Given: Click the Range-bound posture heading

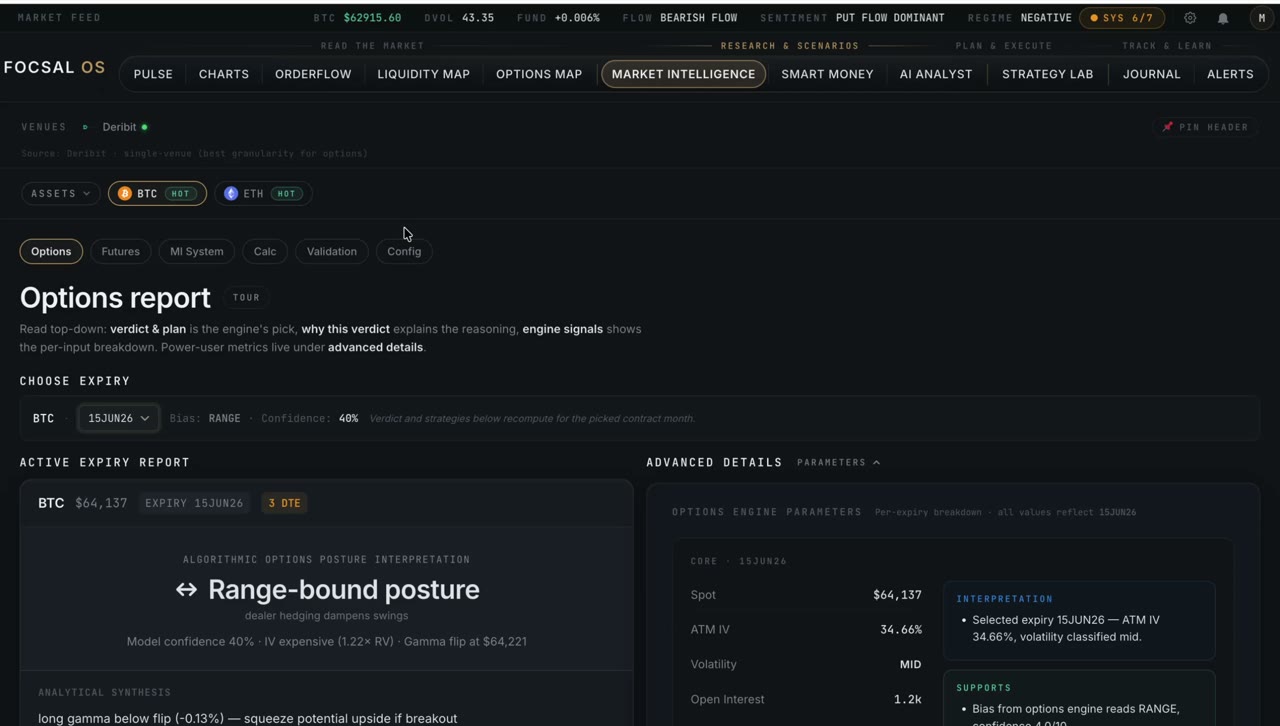Looking at the screenshot, I should (344, 590).
